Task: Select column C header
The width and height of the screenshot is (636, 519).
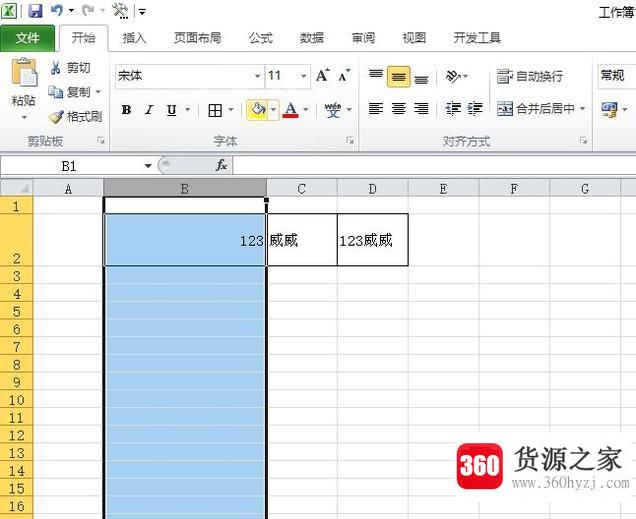Action: pos(302,189)
